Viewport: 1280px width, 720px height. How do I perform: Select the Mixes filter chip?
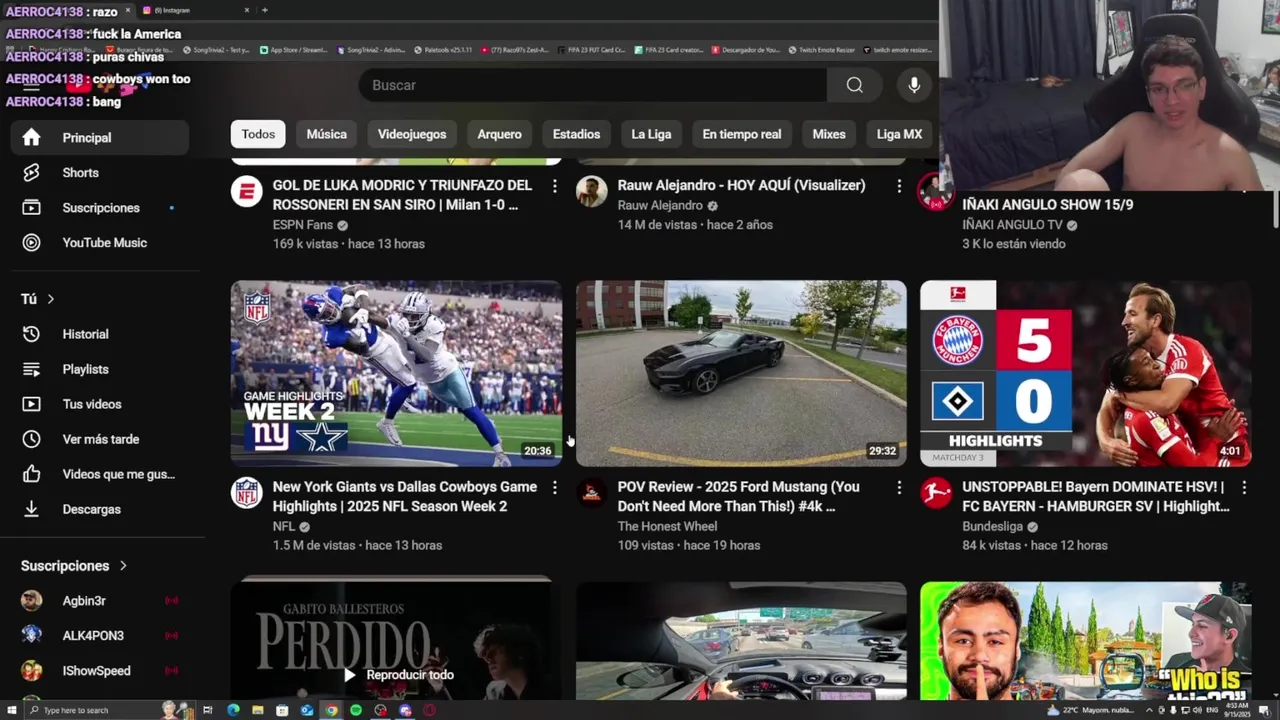(829, 134)
